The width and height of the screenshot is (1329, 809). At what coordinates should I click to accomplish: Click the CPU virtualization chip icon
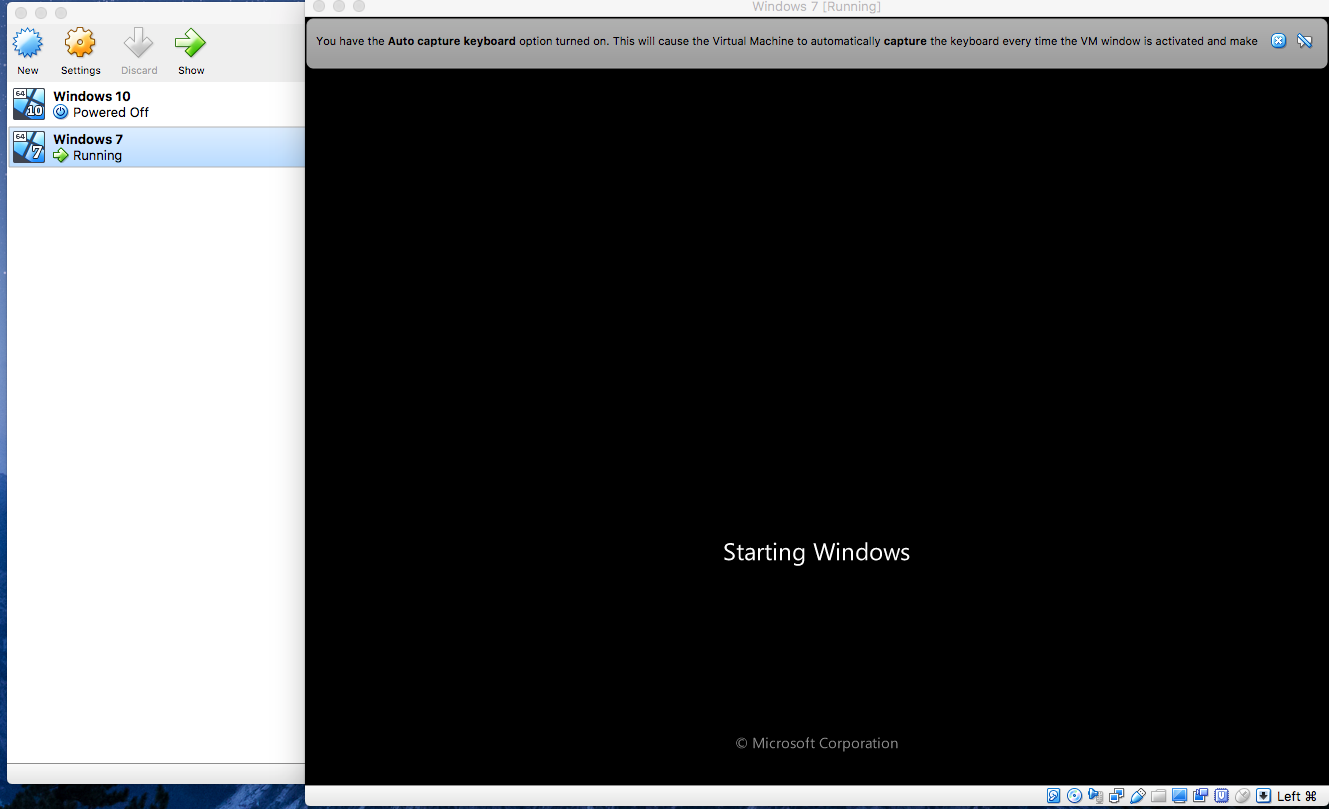[x=1221, y=796]
